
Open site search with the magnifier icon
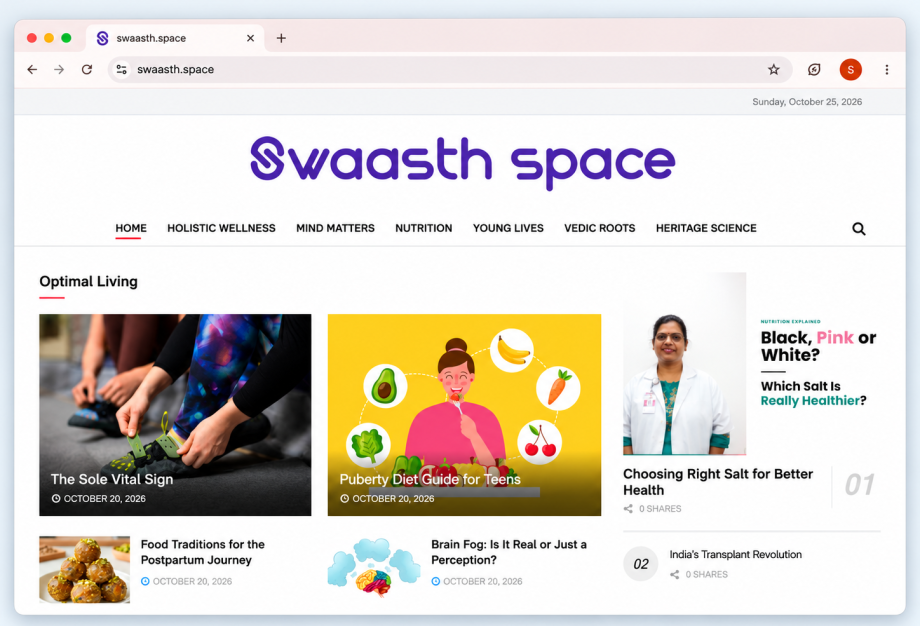tap(858, 229)
